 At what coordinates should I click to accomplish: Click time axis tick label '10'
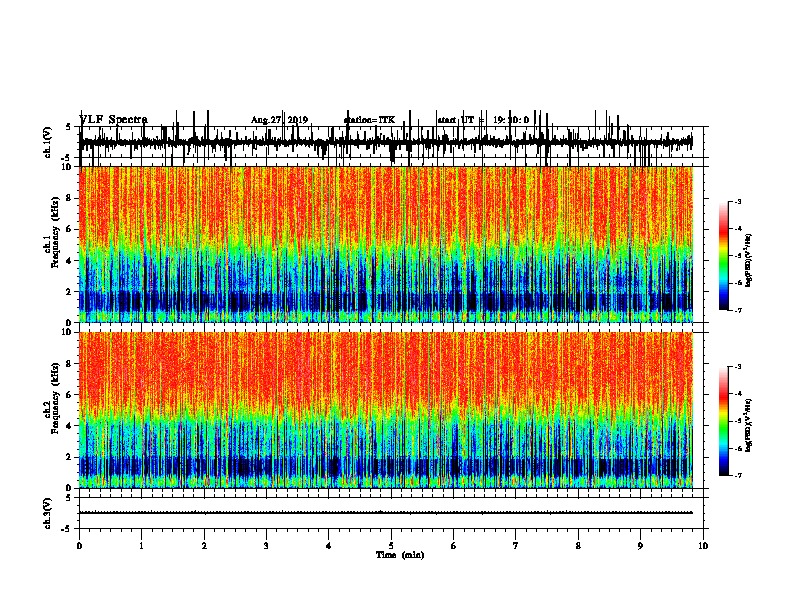[703, 546]
